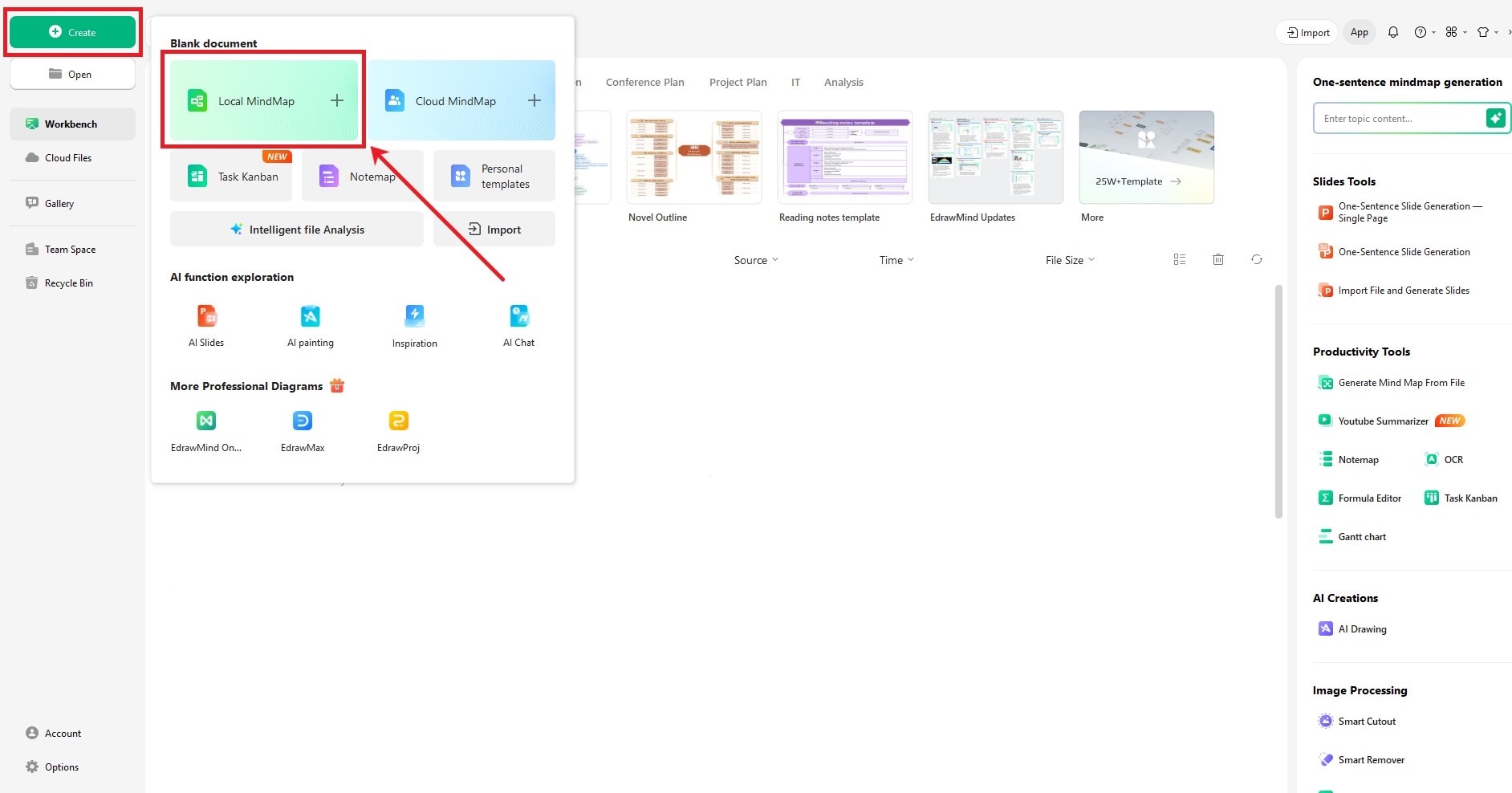Create a Local MindMap blank document
The height and width of the screenshot is (793, 1512).
click(x=264, y=100)
